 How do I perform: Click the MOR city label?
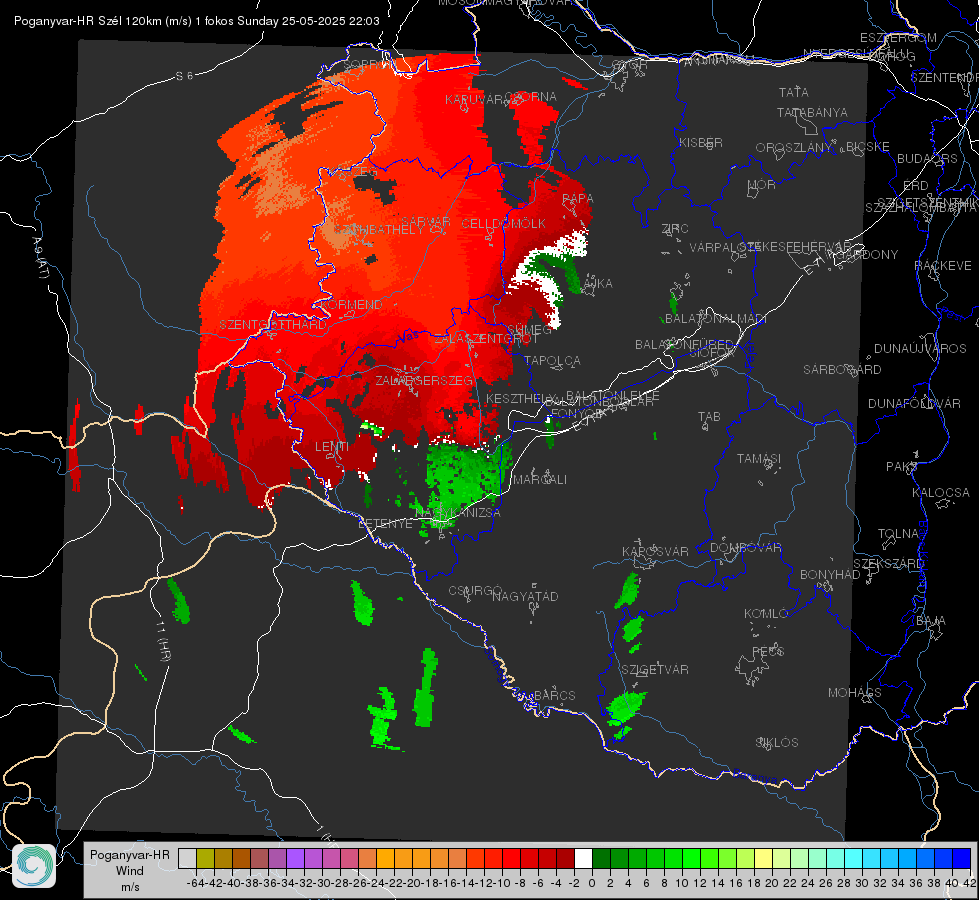[x=762, y=184]
